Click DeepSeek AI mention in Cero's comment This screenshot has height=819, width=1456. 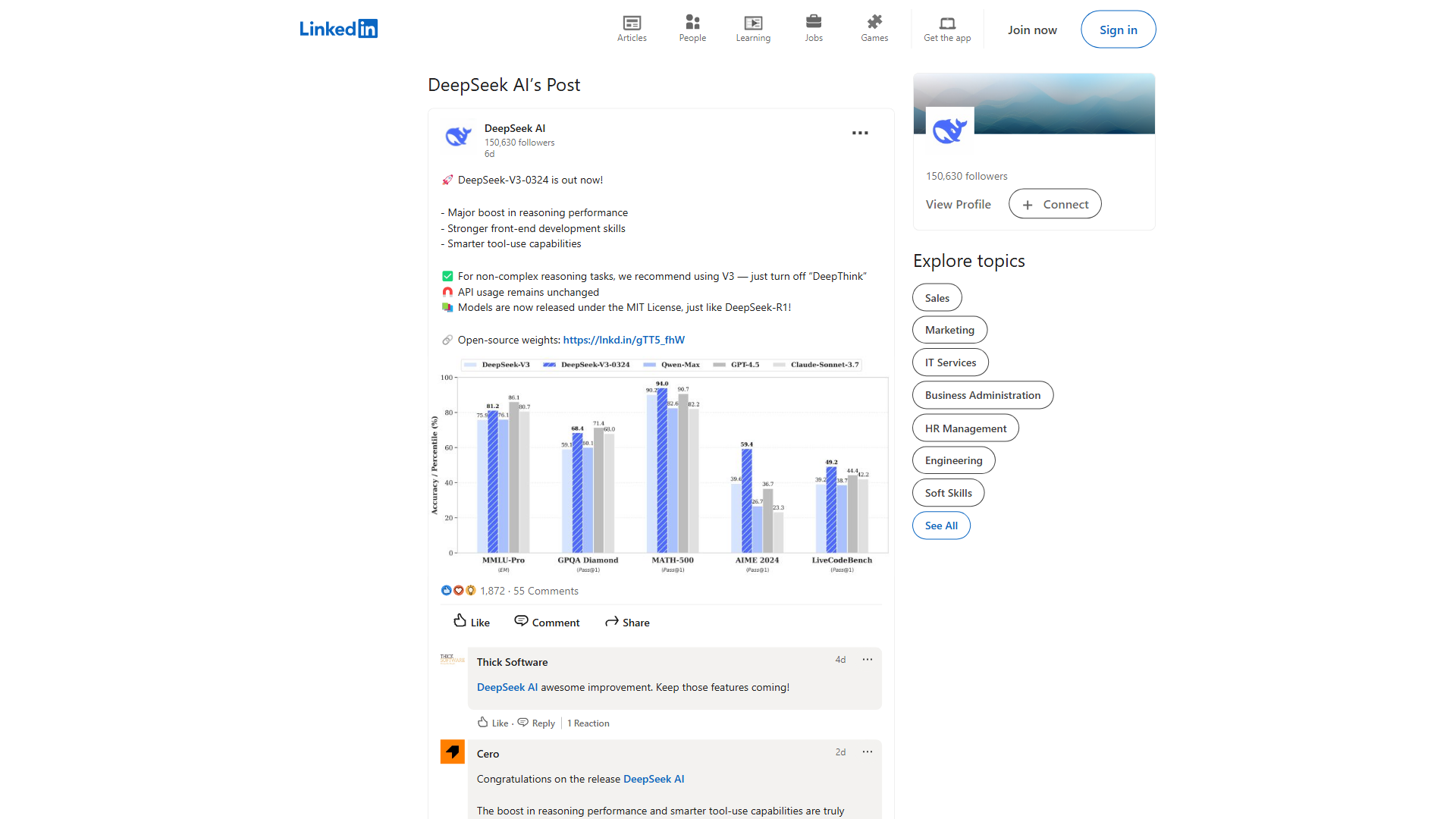(654, 779)
